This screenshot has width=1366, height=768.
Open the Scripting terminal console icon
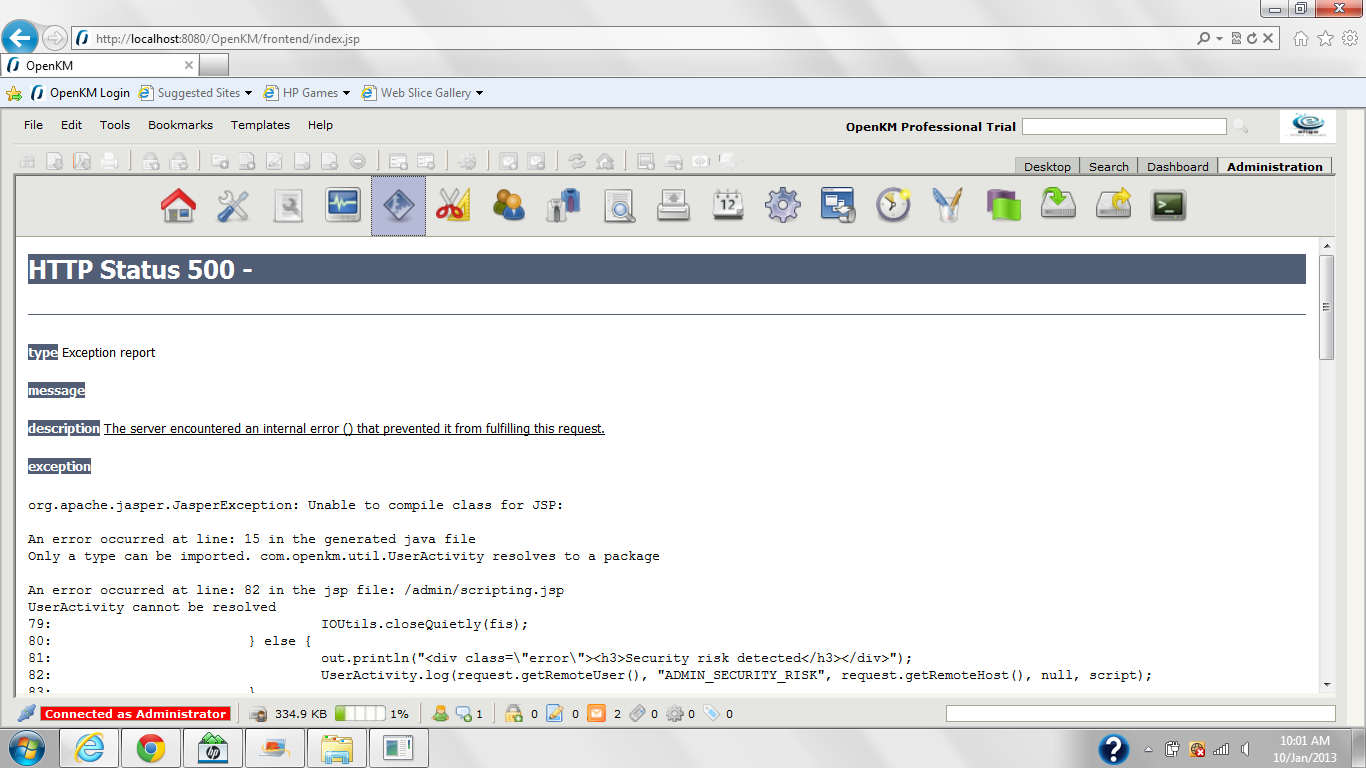click(1167, 204)
